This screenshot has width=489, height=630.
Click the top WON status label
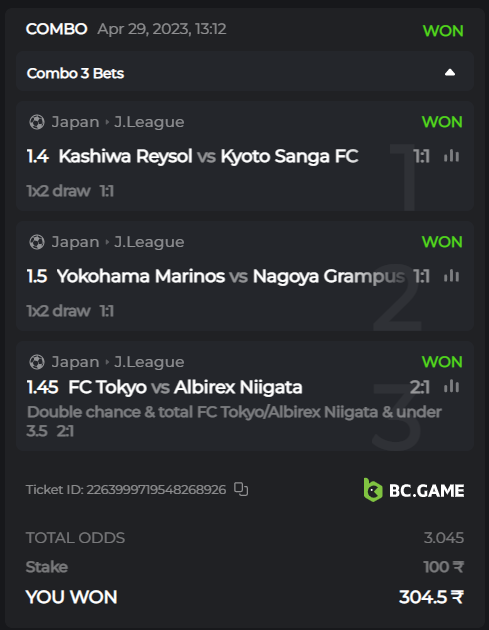pyautogui.click(x=443, y=31)
